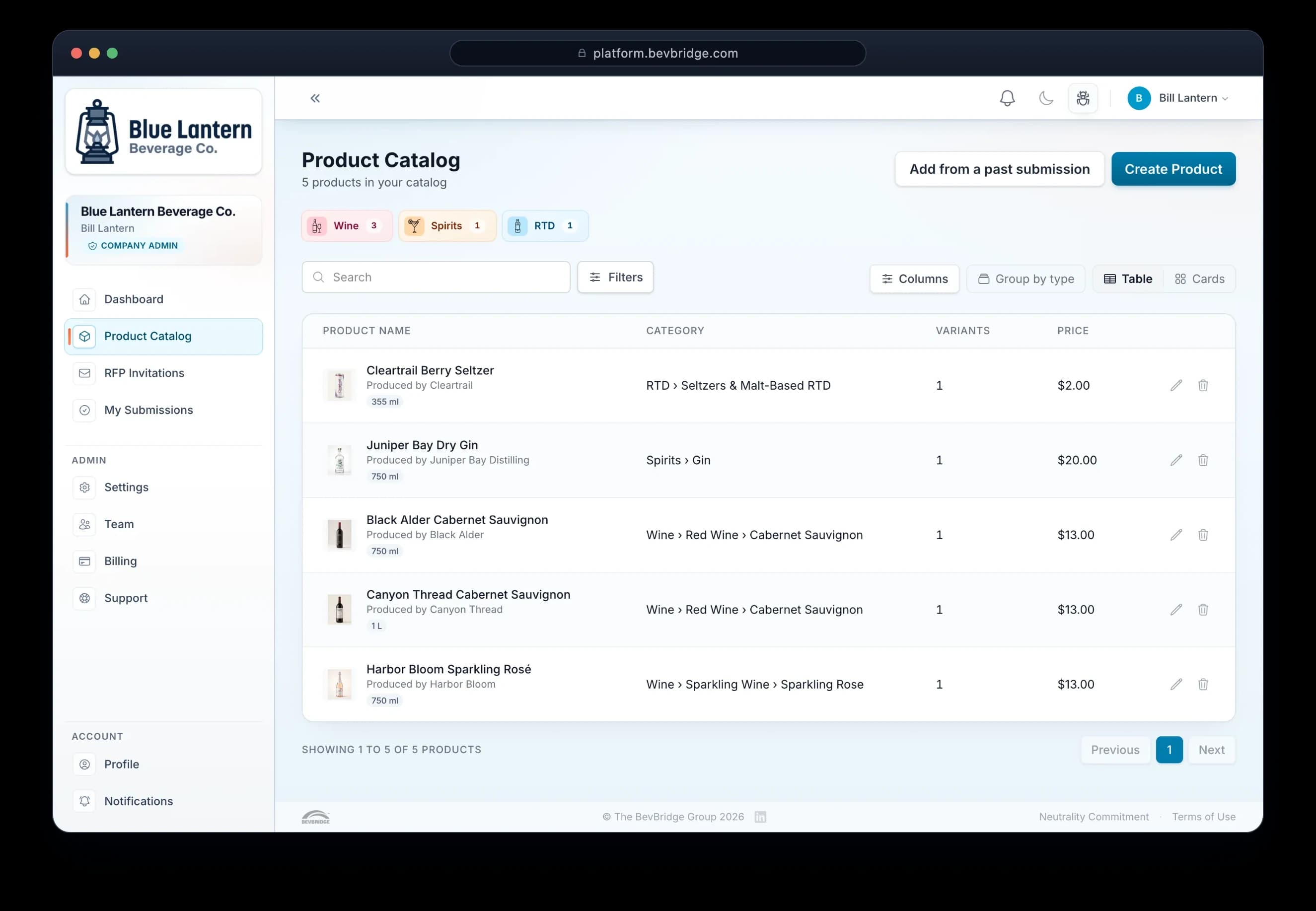Switch to Cards view
1316x911 pixels.
(x=1199, y=279)
